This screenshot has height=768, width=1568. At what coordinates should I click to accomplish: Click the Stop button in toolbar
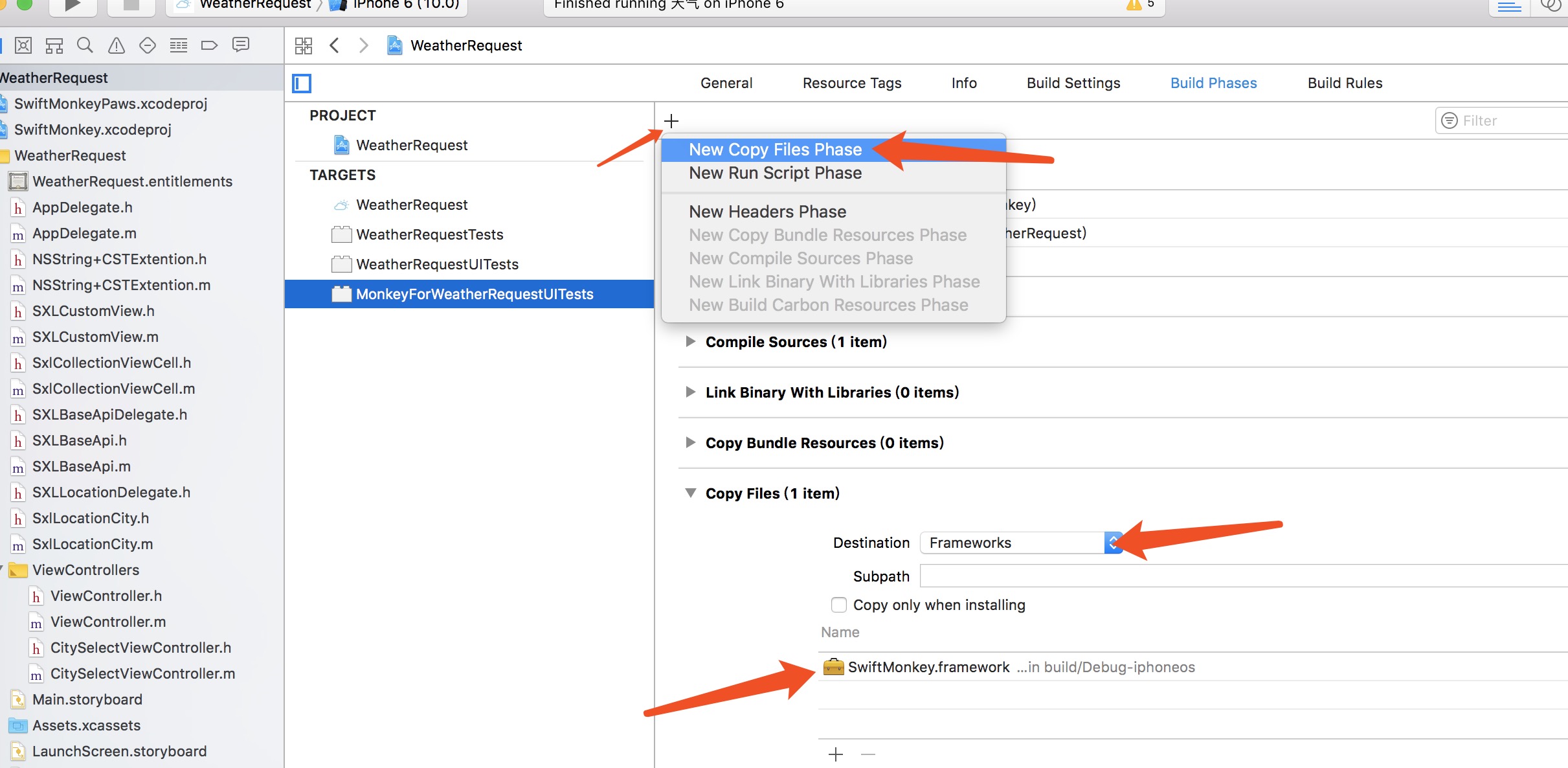131,5
